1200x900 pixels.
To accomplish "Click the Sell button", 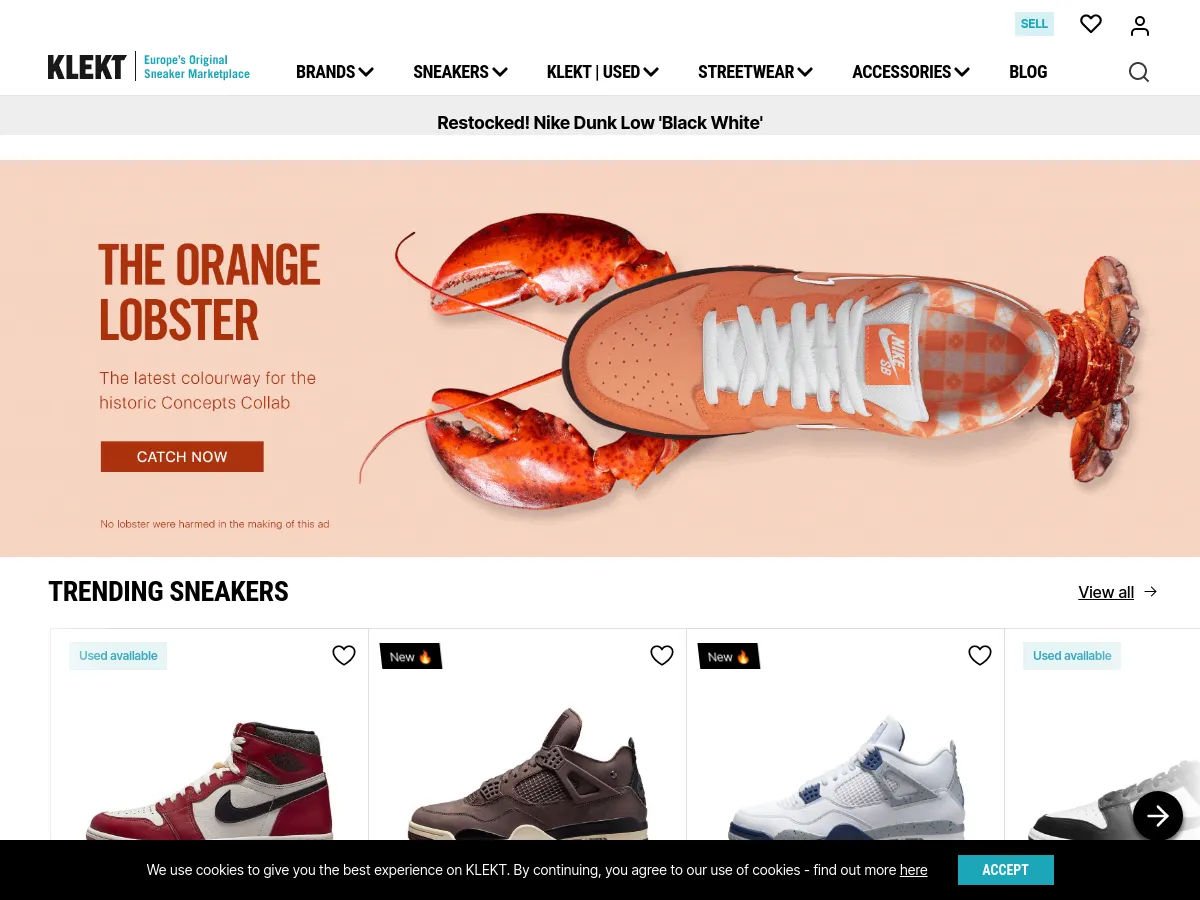I will point(1034,24).
